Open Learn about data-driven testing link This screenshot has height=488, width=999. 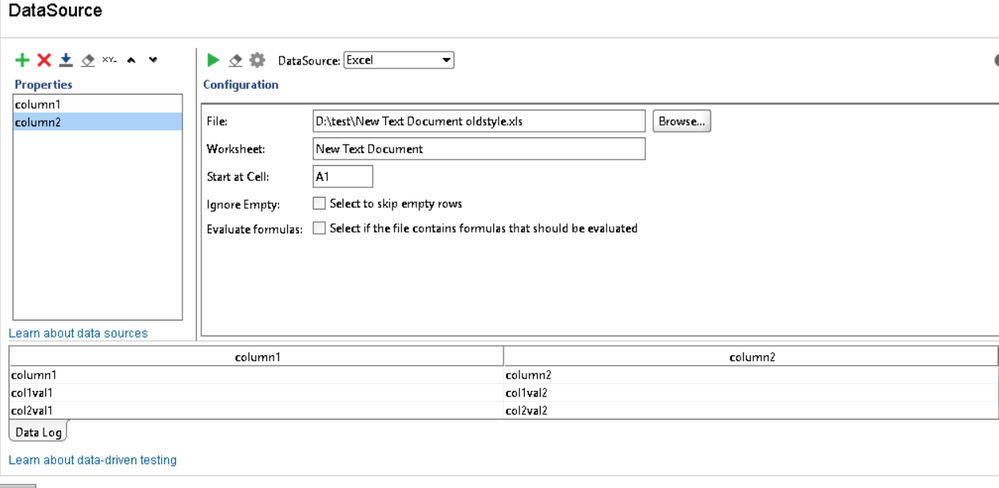92,460
